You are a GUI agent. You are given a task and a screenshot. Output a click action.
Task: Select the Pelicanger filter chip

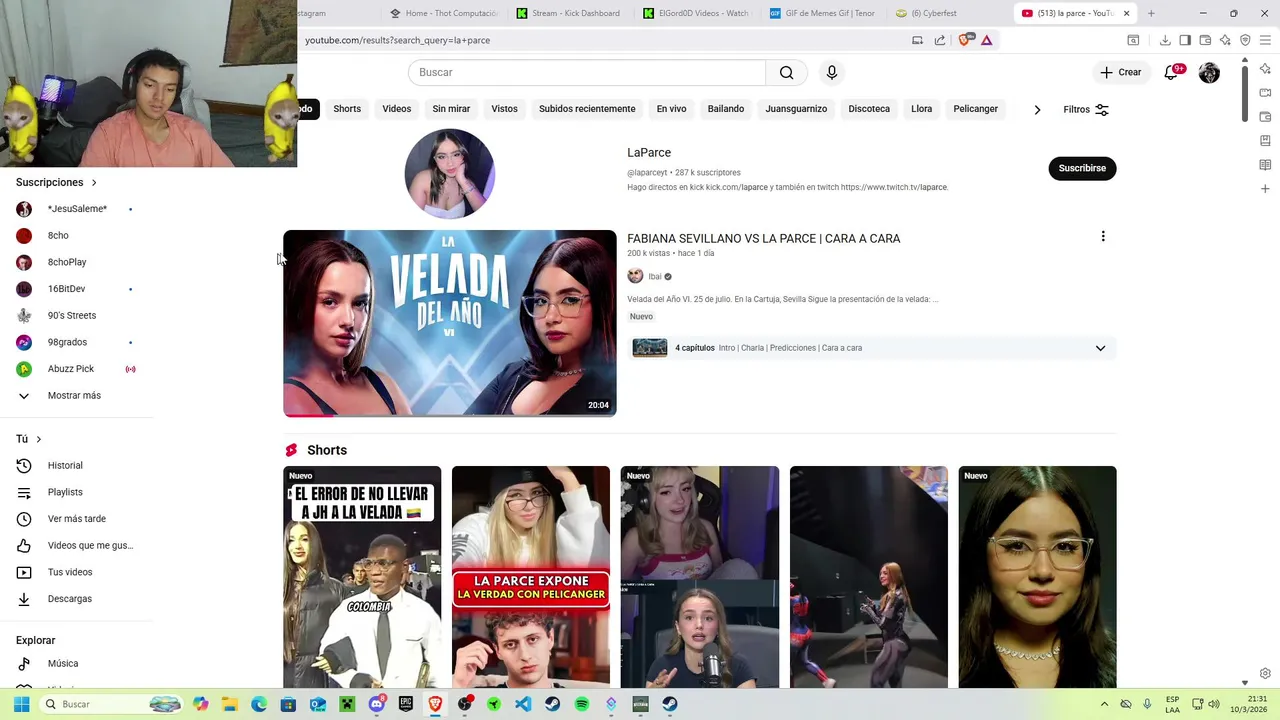975,109
